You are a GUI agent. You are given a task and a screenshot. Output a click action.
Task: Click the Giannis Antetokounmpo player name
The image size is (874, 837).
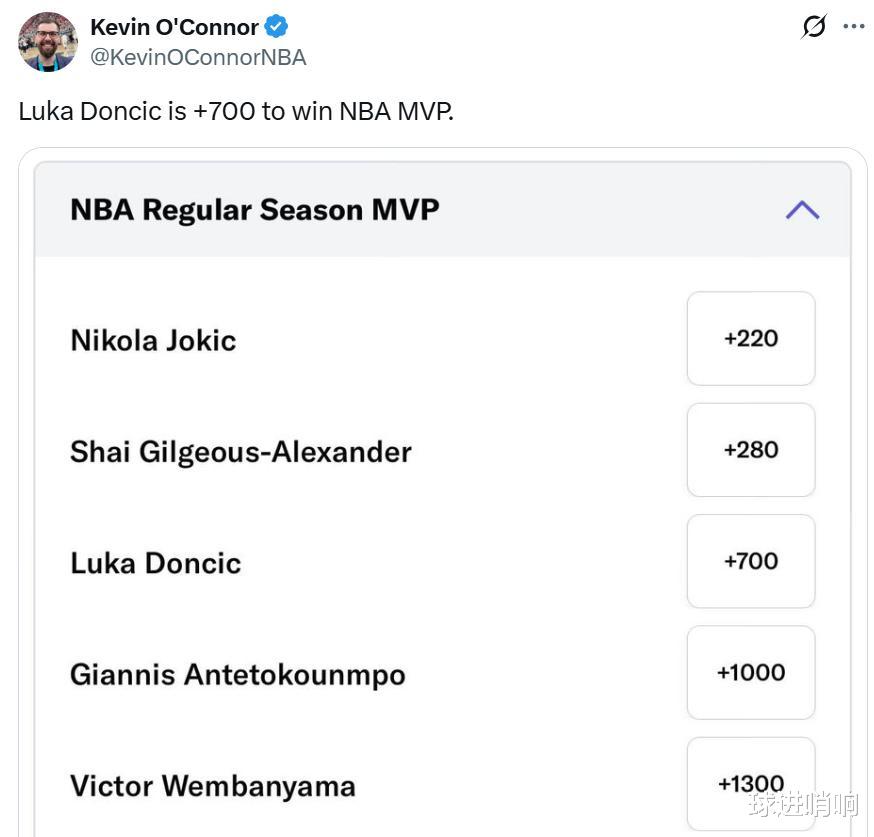[x=237, y=675]
